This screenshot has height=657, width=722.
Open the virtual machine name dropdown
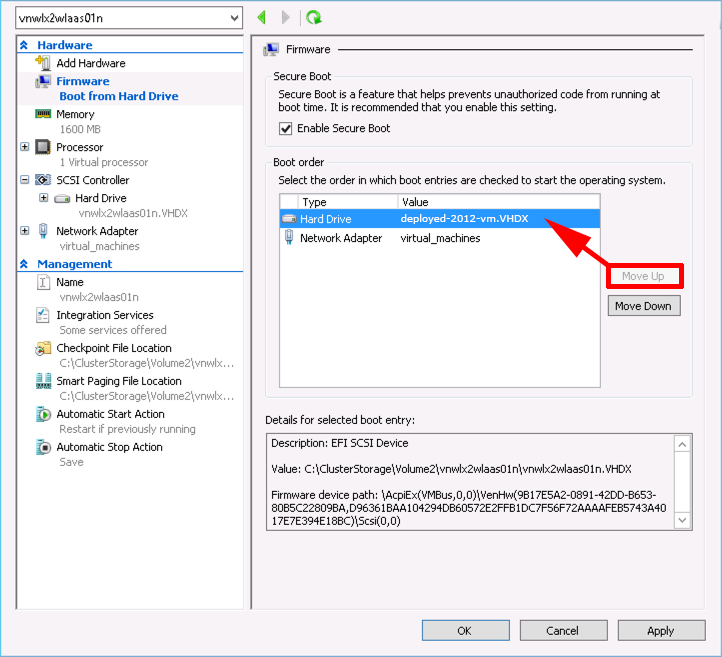(234, 18)
